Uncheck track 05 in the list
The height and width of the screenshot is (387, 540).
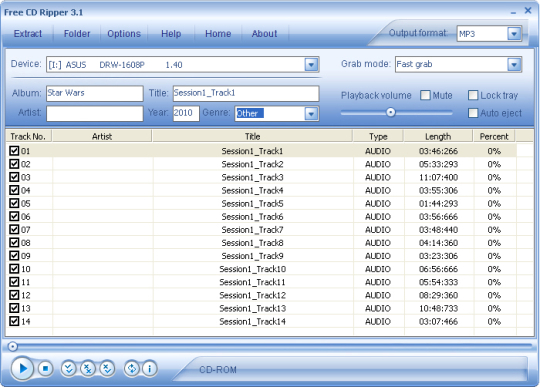coord(14,203)
